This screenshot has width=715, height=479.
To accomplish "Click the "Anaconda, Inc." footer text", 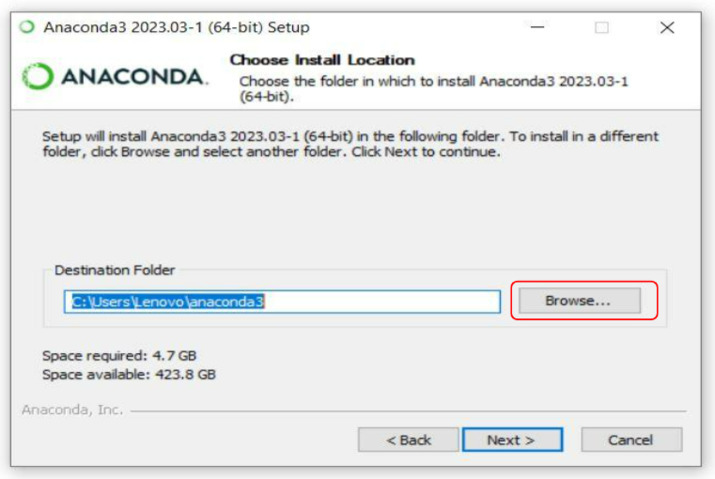I will tap(71, 410).
